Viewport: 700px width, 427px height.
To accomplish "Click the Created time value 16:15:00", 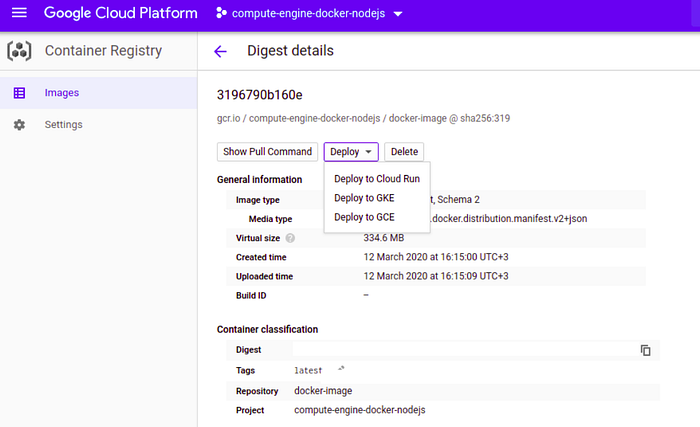I will pos(436,257).
